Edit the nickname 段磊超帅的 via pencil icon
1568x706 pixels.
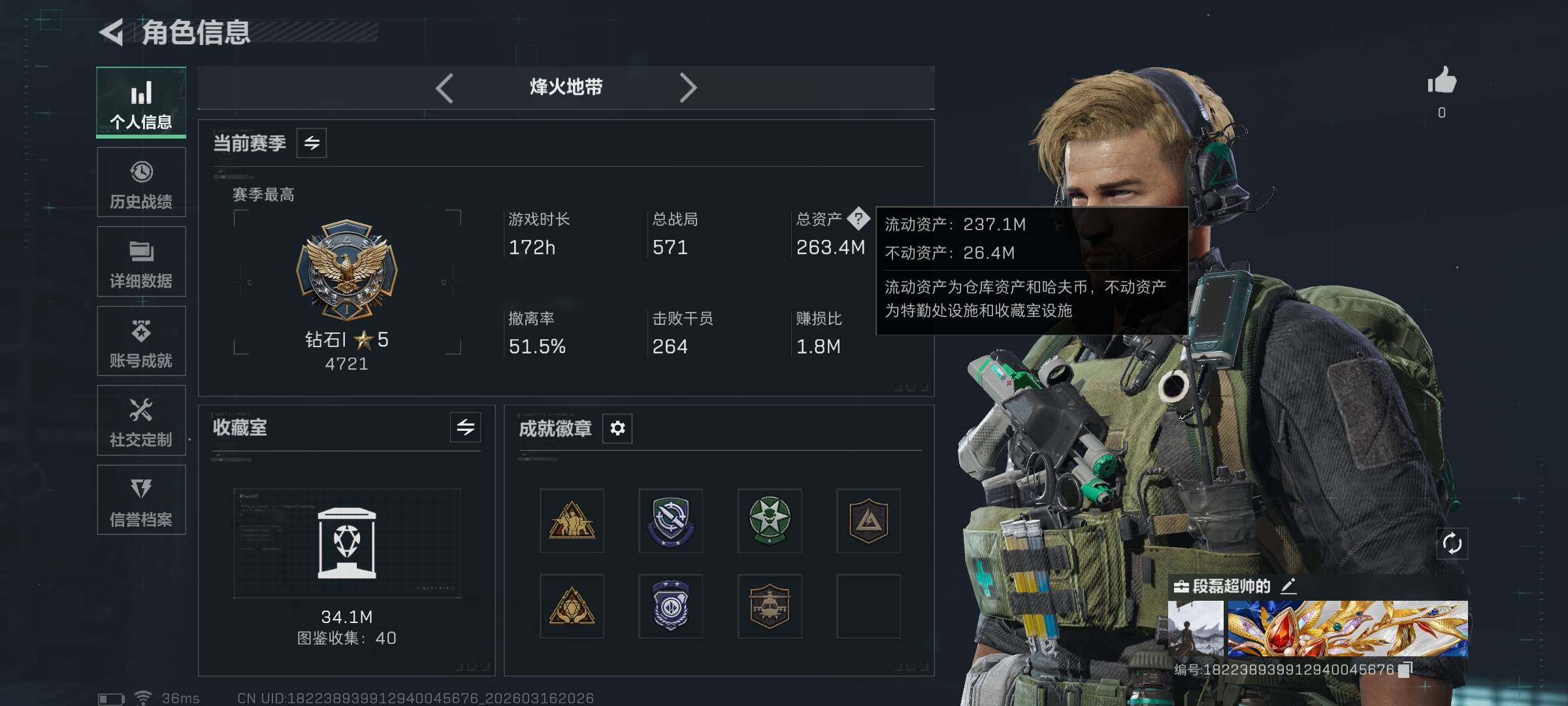tap(1288, 586)
